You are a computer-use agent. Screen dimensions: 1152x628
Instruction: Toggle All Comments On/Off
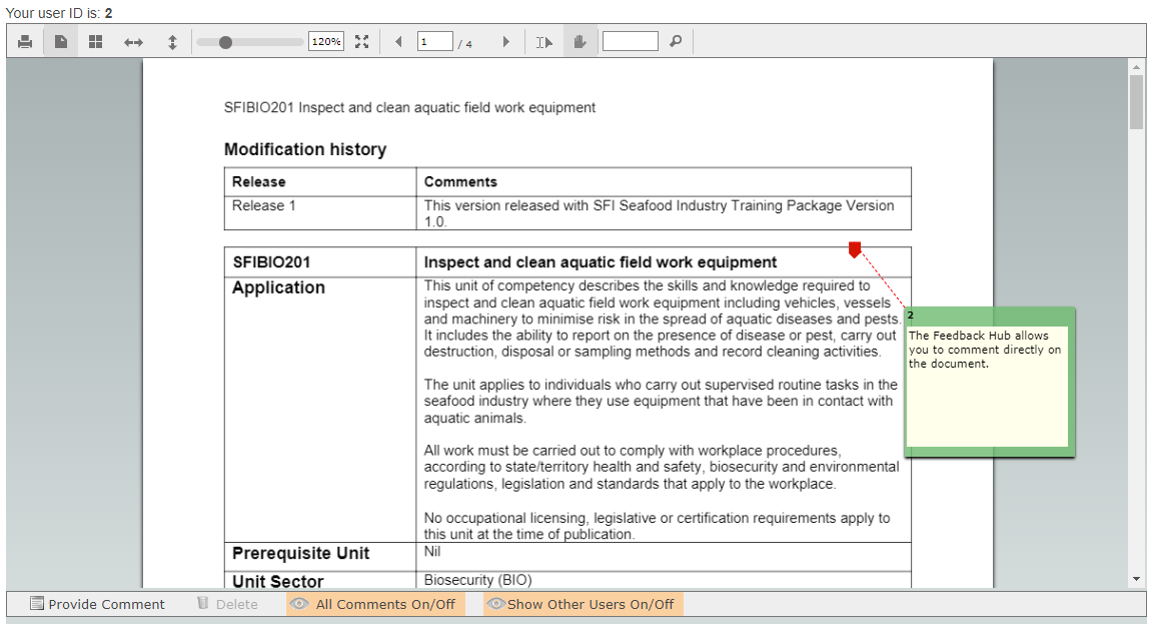click(375, 604)
